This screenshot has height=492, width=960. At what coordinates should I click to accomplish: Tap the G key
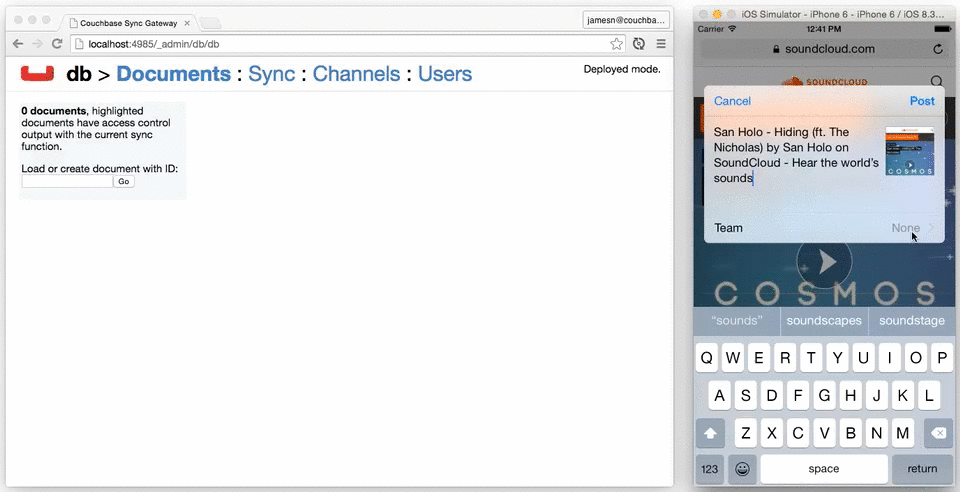click(824, 396)
